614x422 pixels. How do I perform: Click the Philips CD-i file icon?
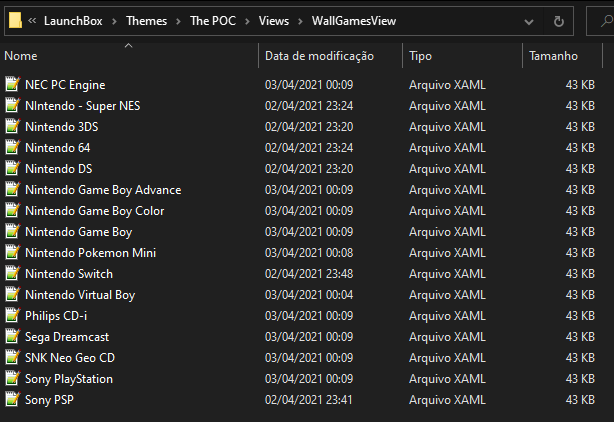pyautogui.click(x=13, y=316)
